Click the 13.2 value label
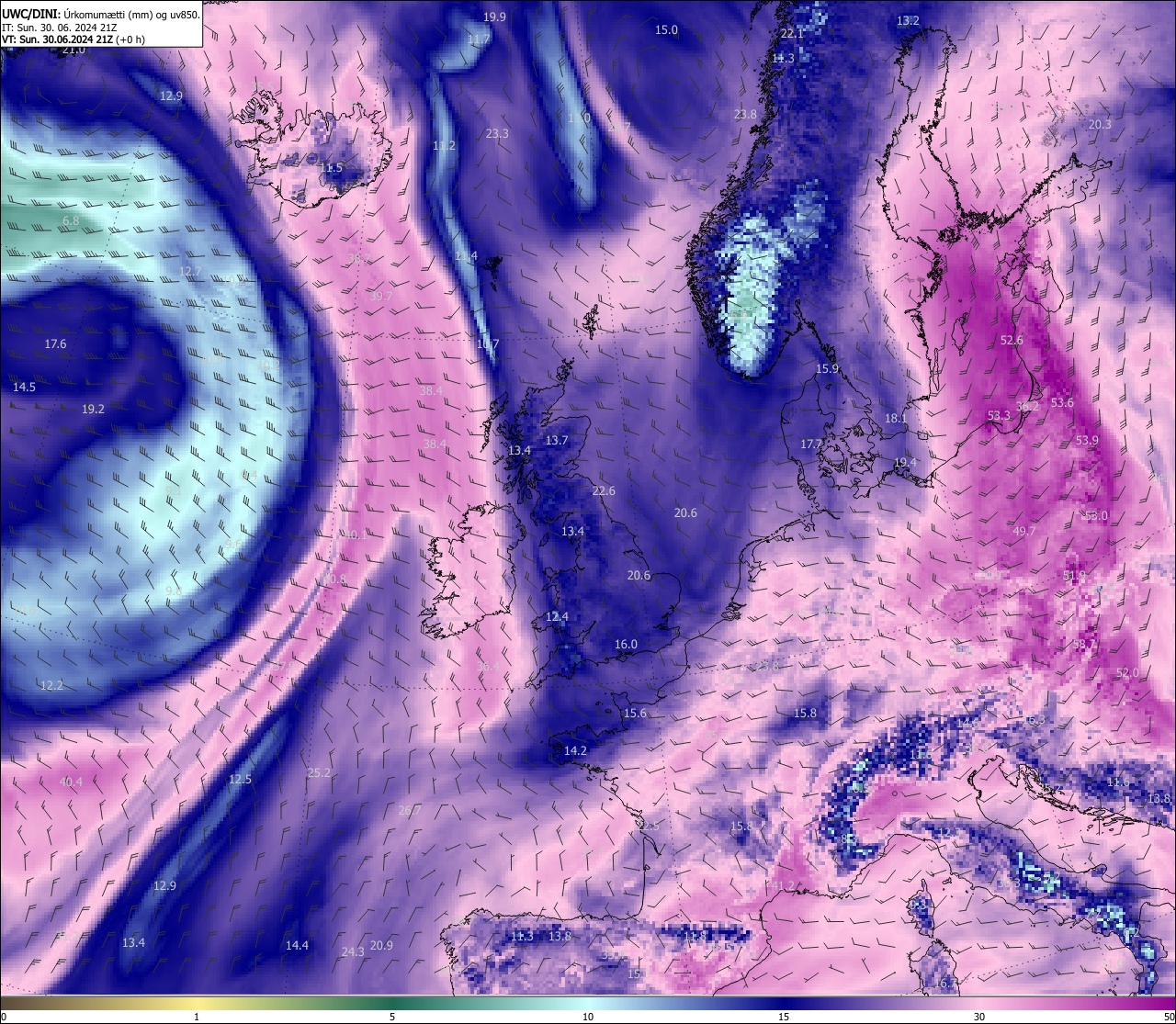The height and width of the screenshot is (1024, 1176). [x=908, y=21]
